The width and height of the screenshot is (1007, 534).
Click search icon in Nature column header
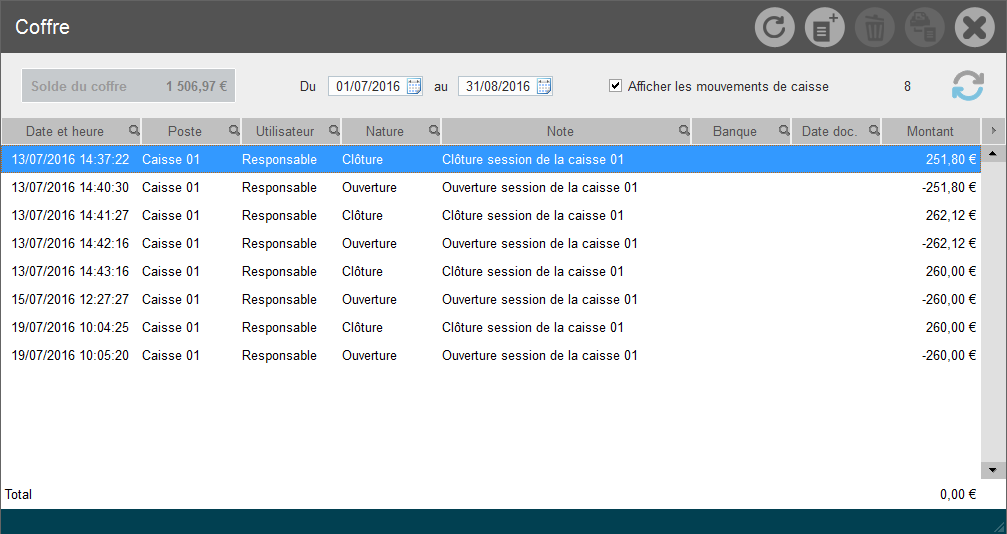[x=434, y=131]
